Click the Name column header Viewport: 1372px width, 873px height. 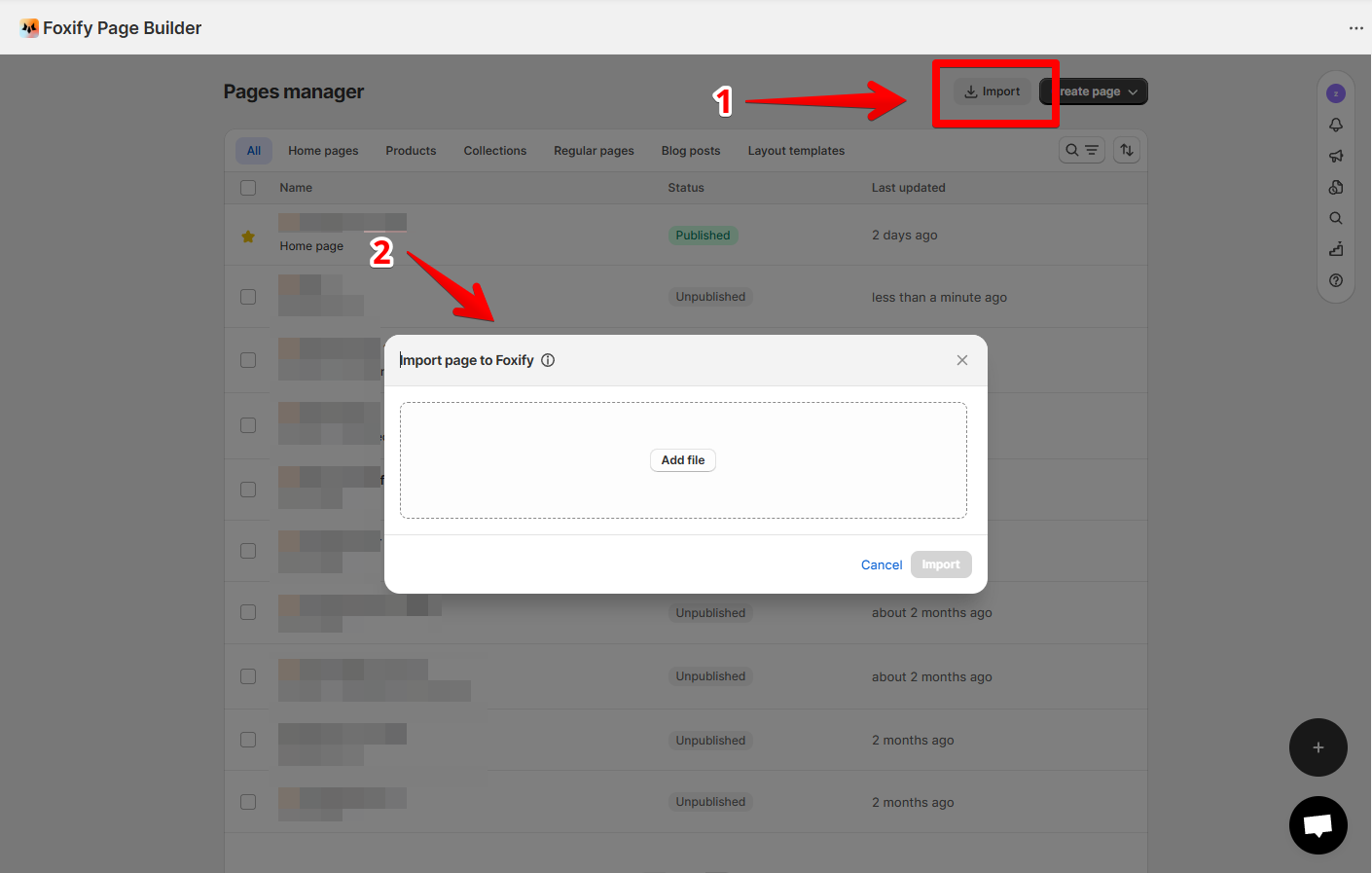click(296, 188)
